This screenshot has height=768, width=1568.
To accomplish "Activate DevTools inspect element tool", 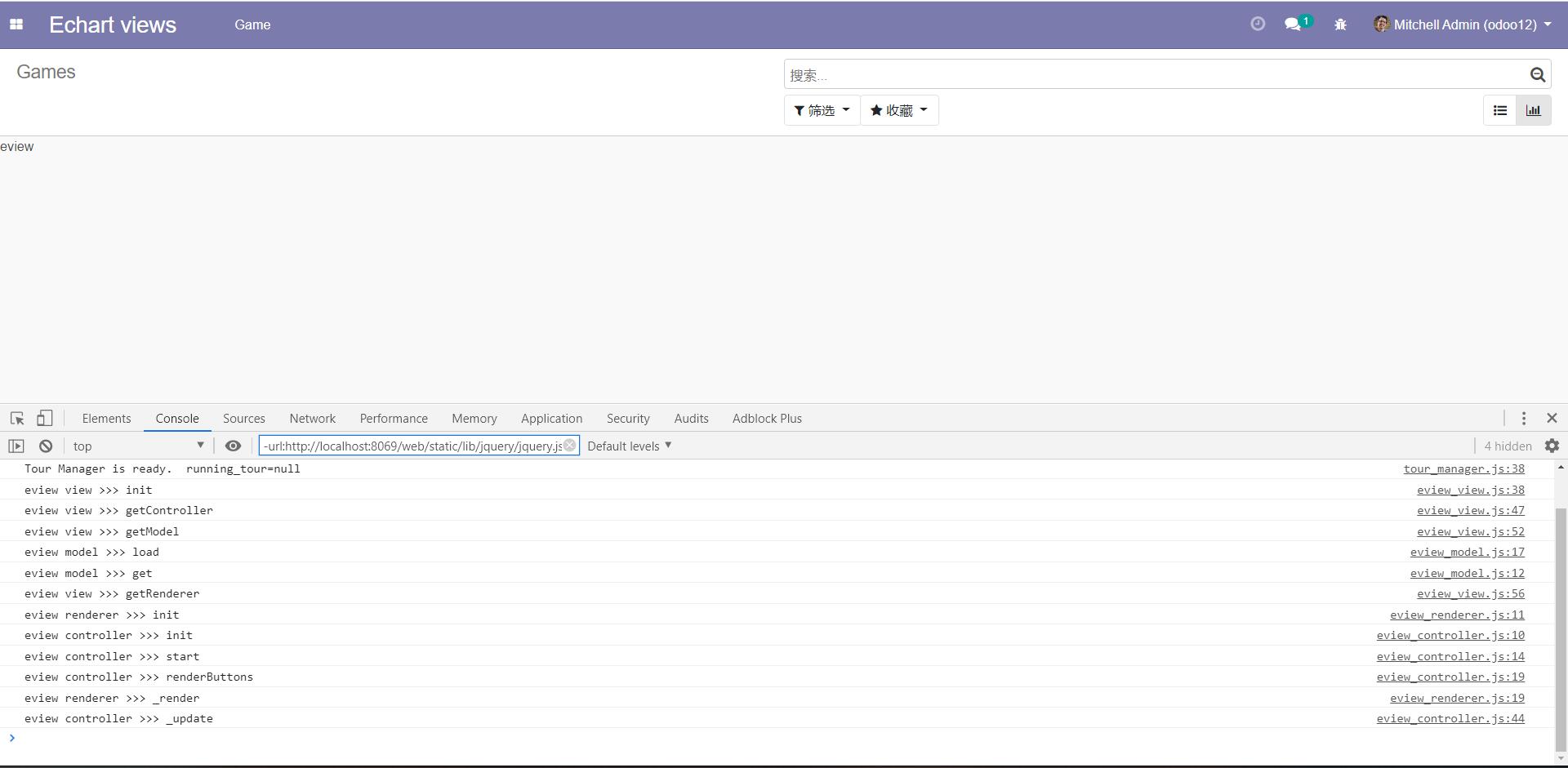I will tap(17, 419).
